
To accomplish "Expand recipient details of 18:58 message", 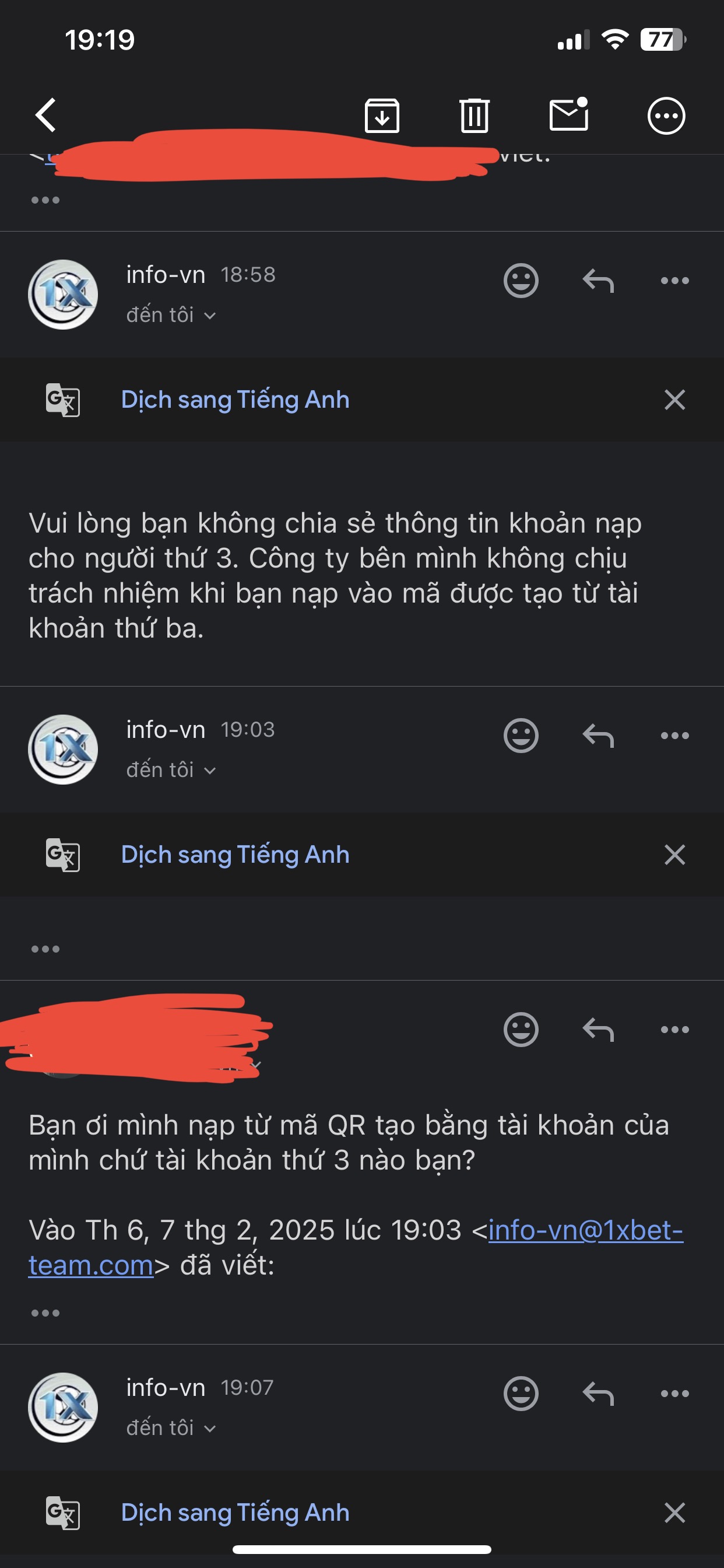I will coord(171,314).
